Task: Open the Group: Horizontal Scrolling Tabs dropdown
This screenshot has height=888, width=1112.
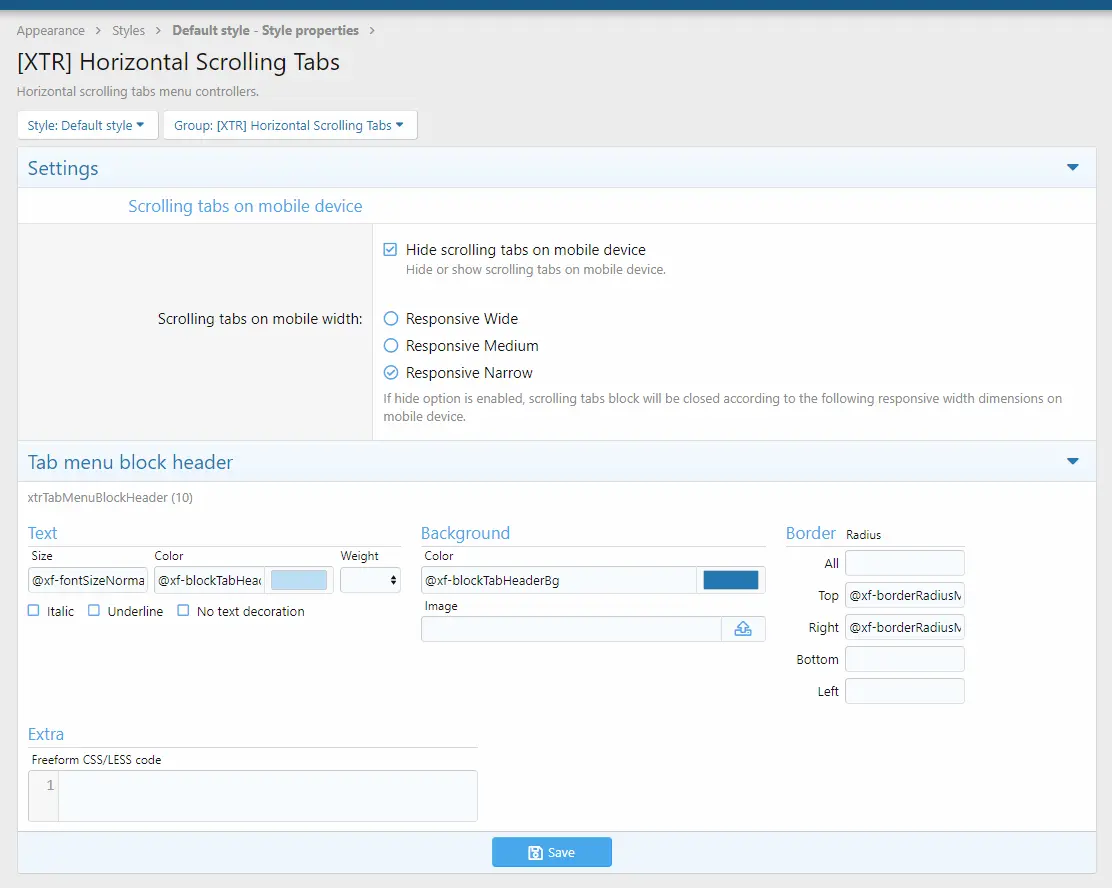Action: 290,126
